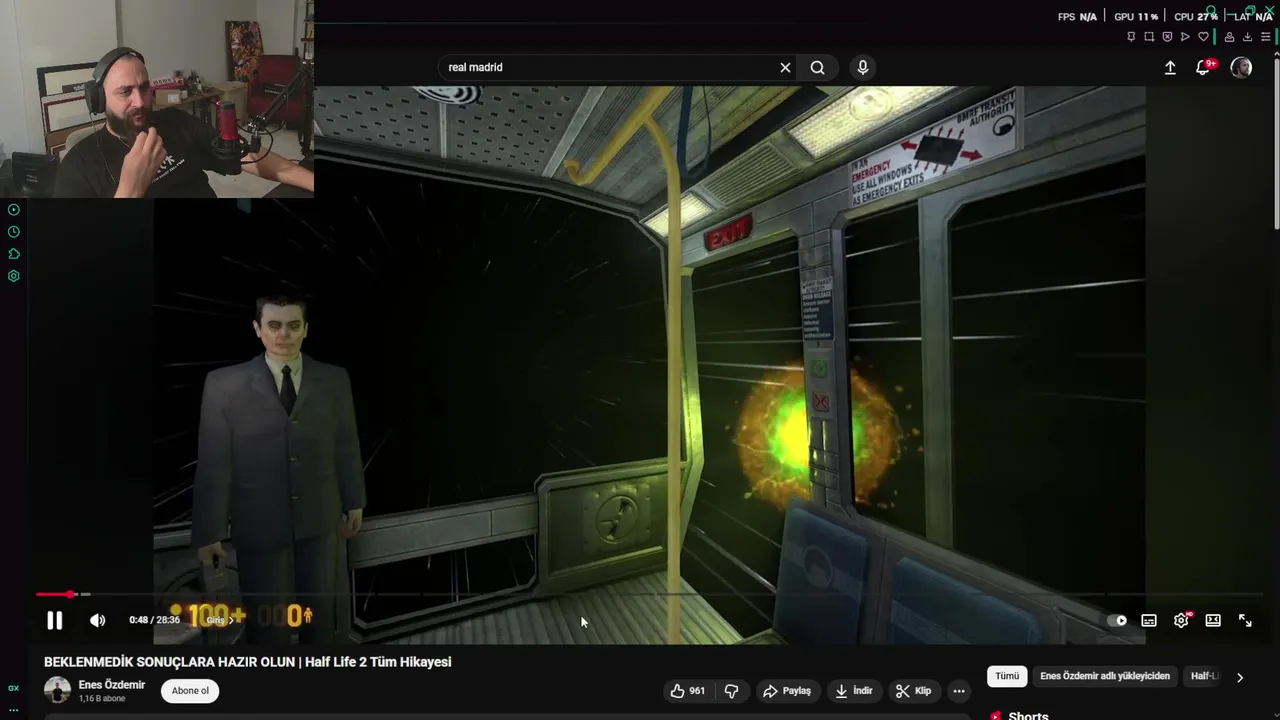Viewport: 1280px width, 720px height.
Task: Open the upload video icon
Action: click(1170, 68)
